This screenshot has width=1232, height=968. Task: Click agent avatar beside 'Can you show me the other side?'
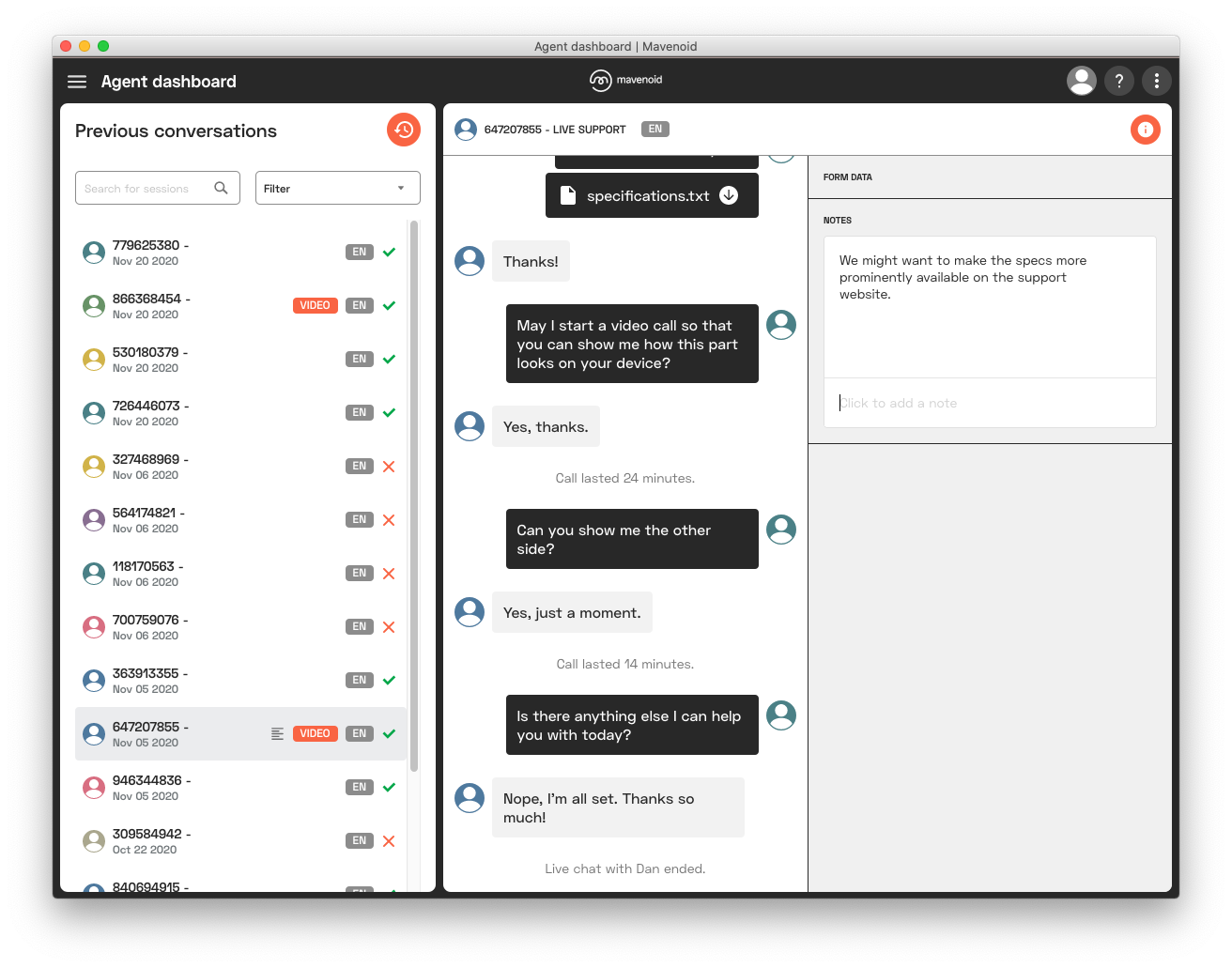pos(781,530)
